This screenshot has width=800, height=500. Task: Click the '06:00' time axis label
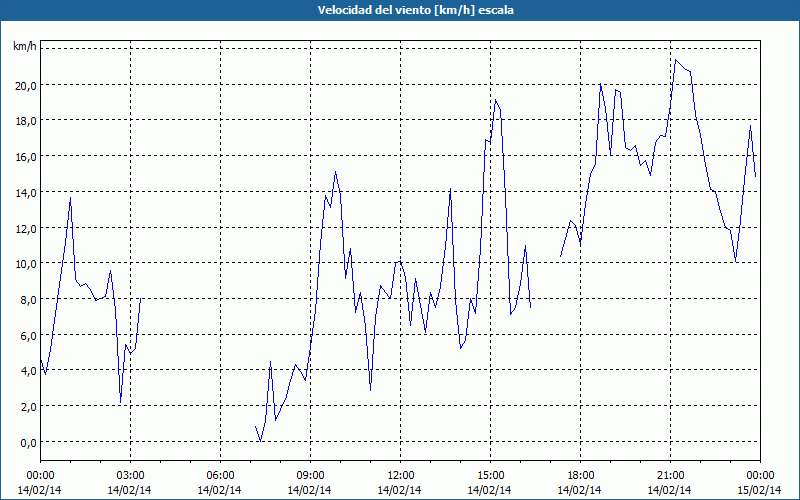click(221, 476)
